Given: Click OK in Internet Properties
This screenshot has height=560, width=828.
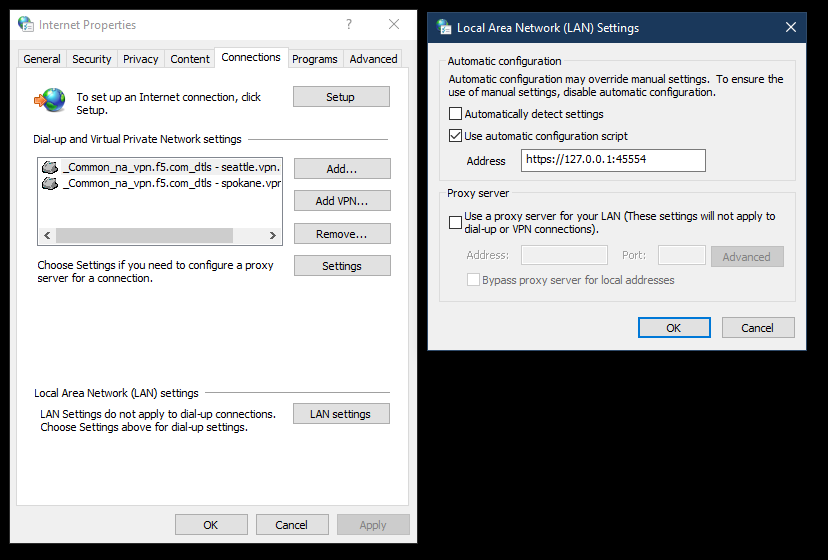Looking at the screenshot, I should coord(211,525).
